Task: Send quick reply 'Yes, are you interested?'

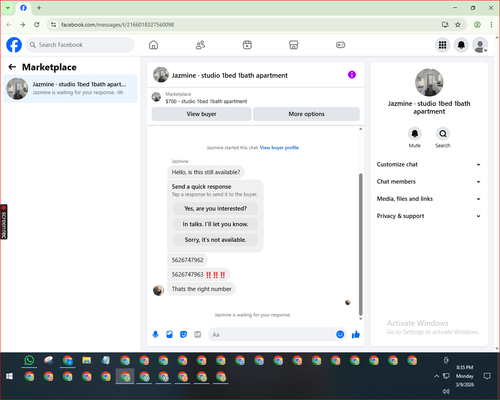Action: (215, 209)
